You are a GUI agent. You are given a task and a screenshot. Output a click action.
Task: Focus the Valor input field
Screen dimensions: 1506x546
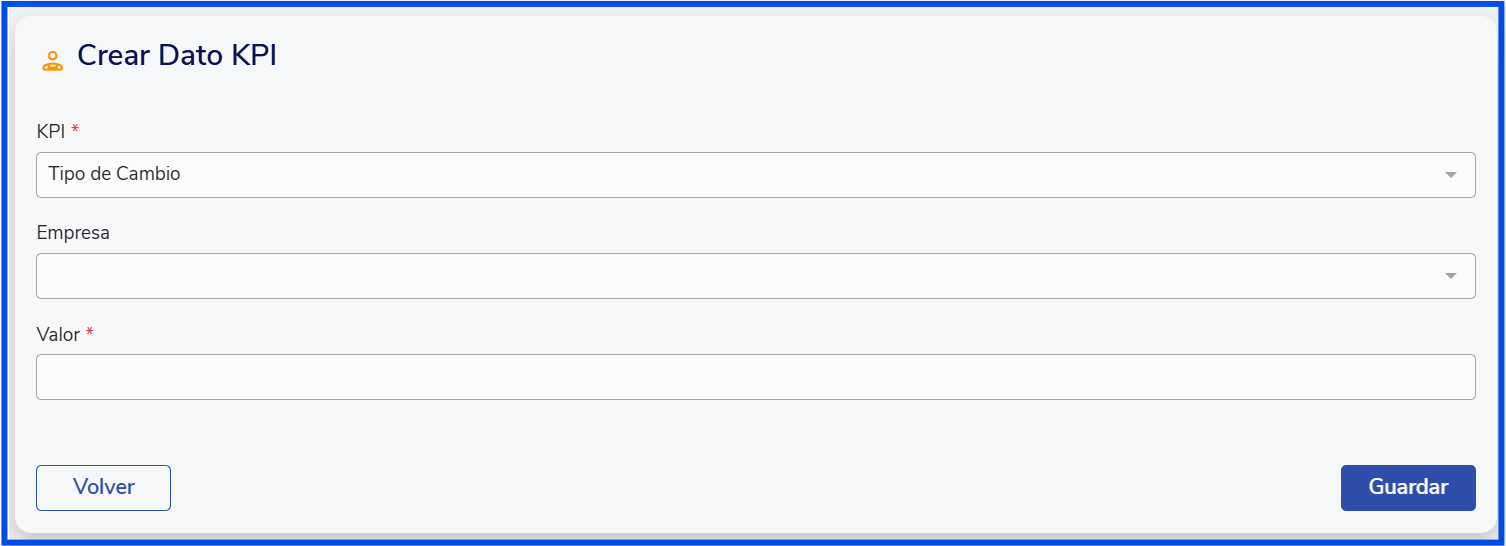pyautogui.click(x=755, y=377)
